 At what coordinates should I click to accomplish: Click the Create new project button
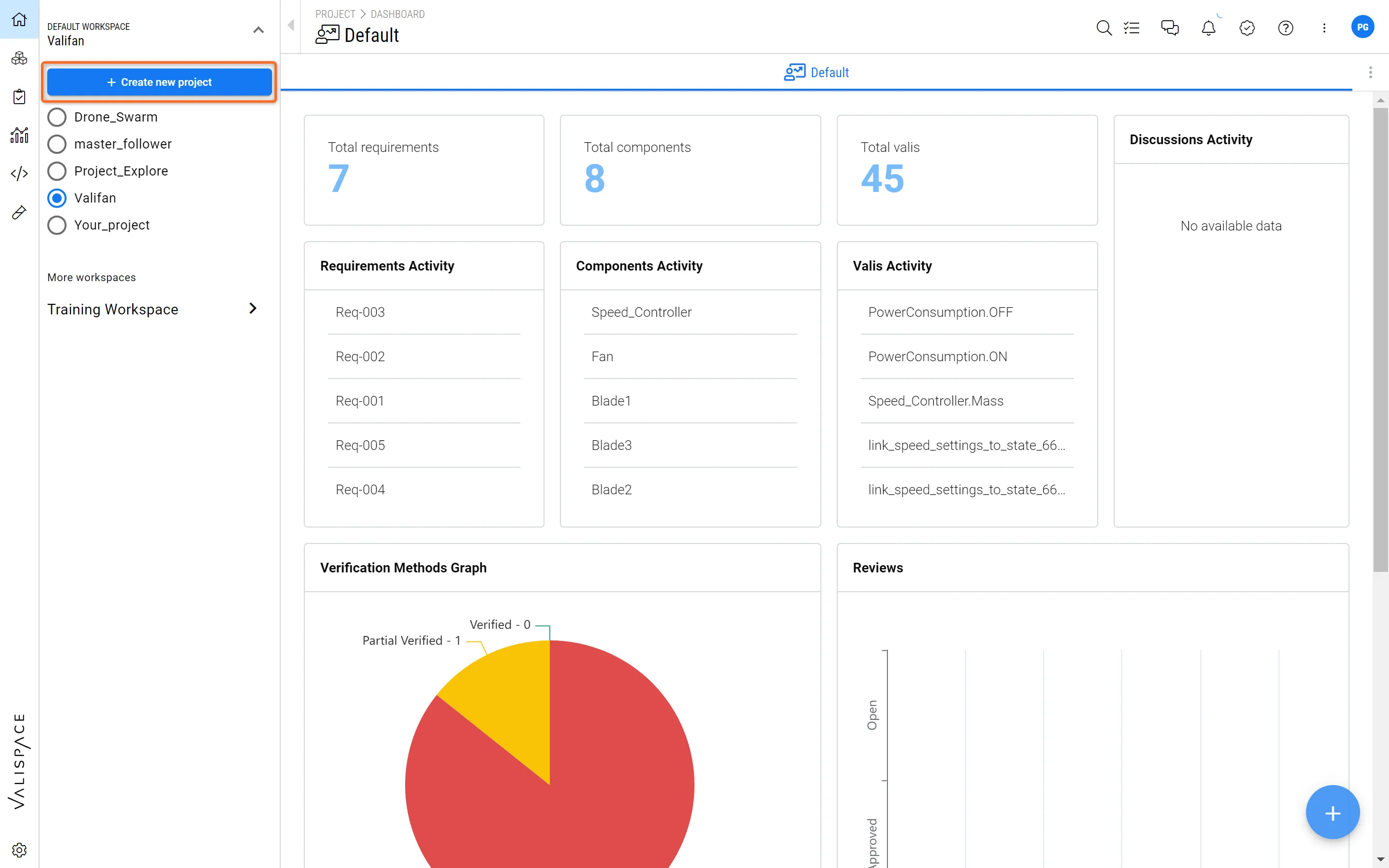159,82
